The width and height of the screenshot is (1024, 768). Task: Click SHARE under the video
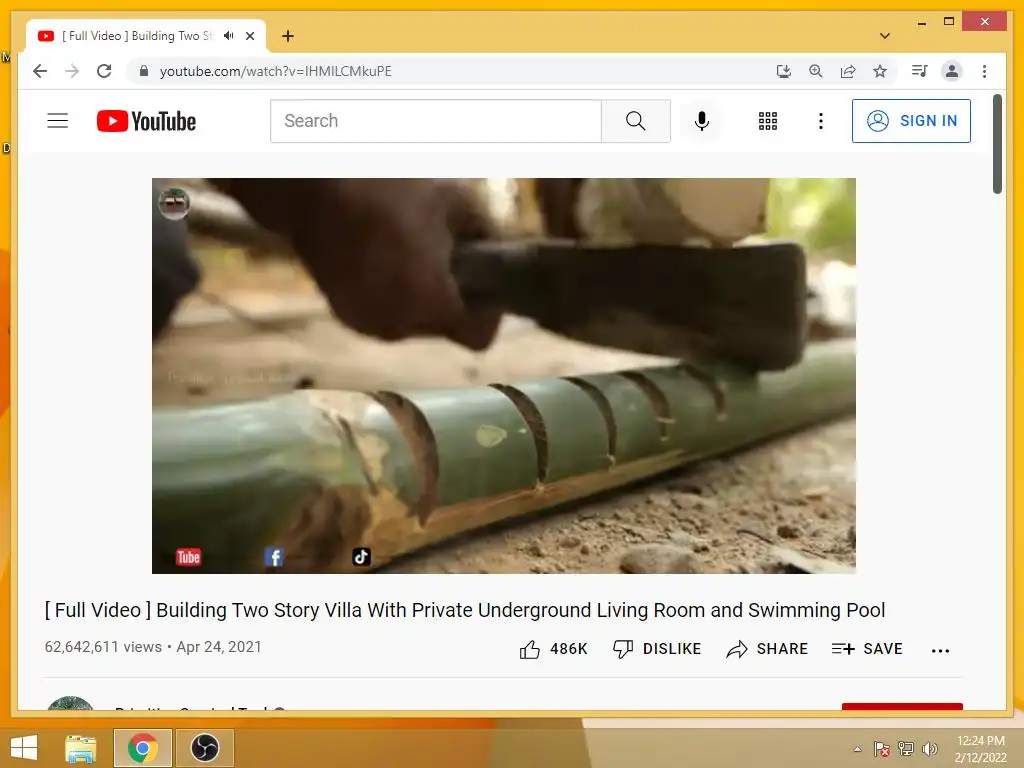point(767,648)
